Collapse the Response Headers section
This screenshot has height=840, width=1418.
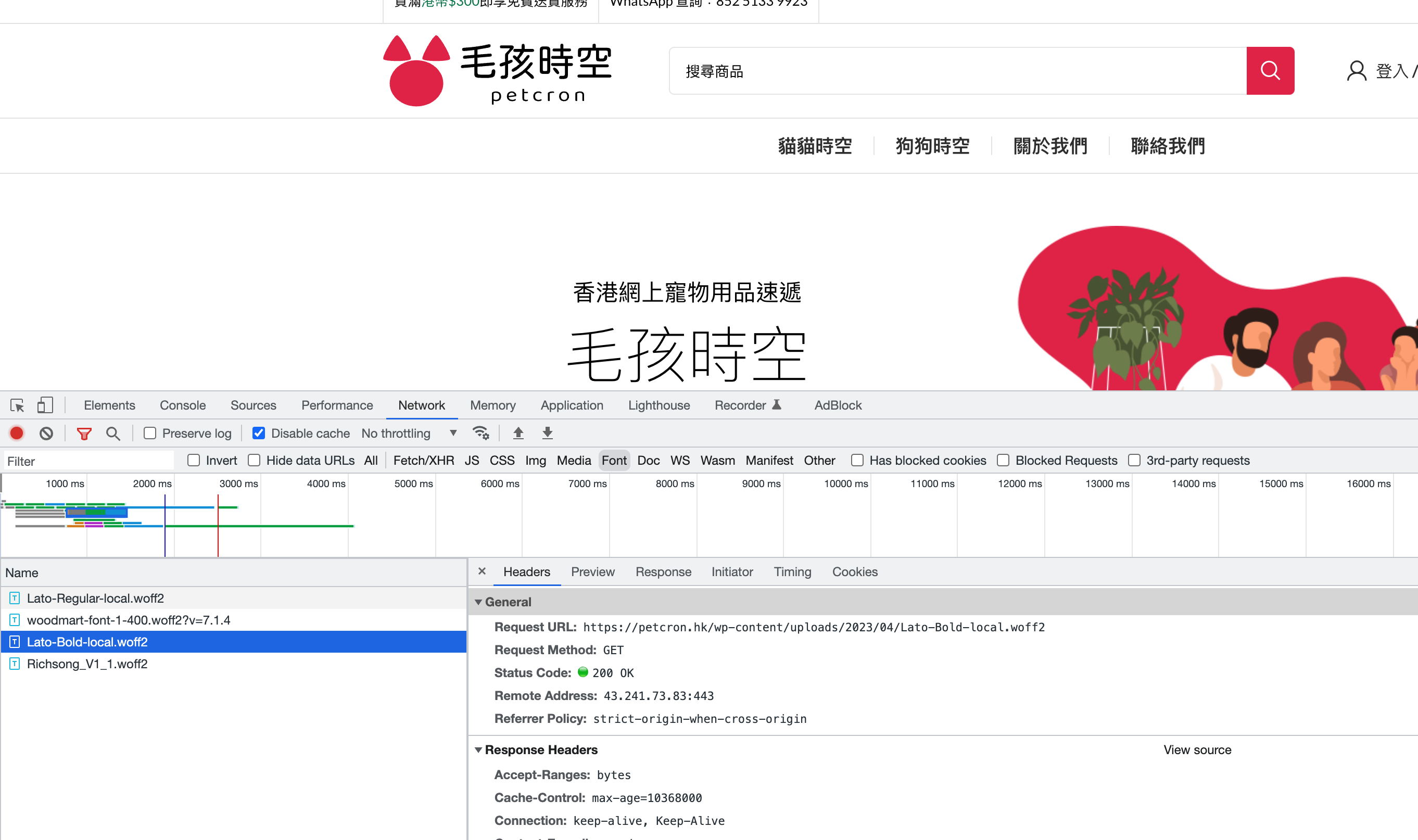point(478,749)
